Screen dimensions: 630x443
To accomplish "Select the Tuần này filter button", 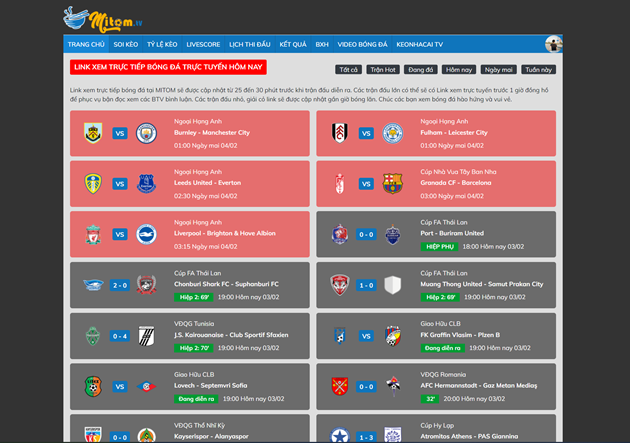I will pyautogui.click(x=538, y=70).
